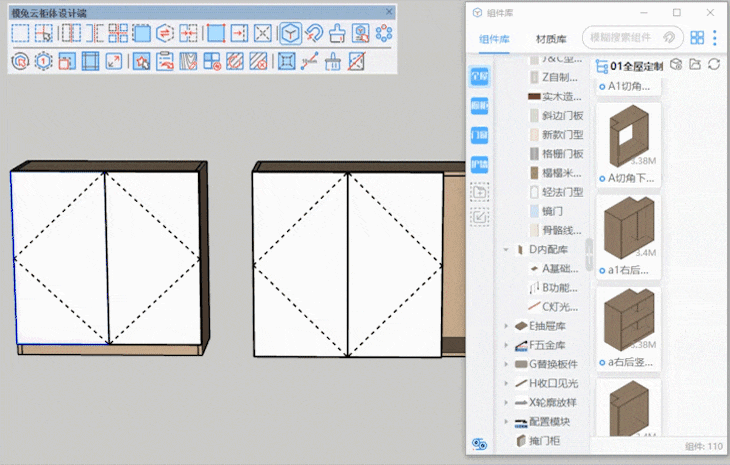The height and width of the screenshot is (465, 730).
Task: Click the resize diagonal arrows tool icon
Action: click(x=114, y=61)
